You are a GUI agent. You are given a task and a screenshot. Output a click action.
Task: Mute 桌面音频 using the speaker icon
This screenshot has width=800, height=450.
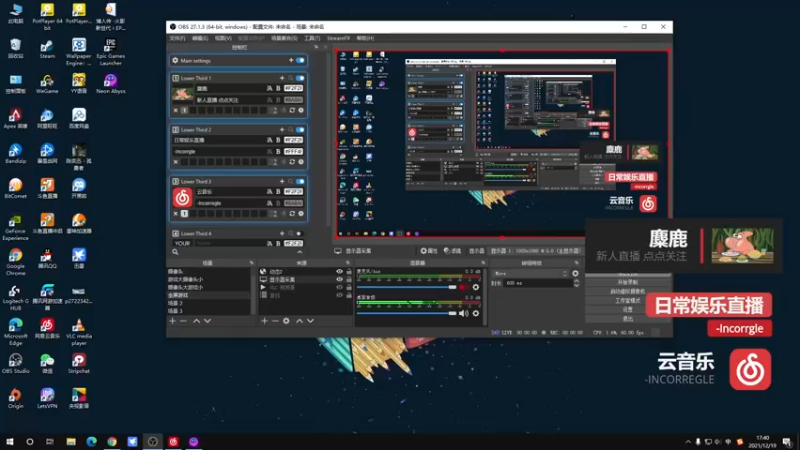point(463,313)
